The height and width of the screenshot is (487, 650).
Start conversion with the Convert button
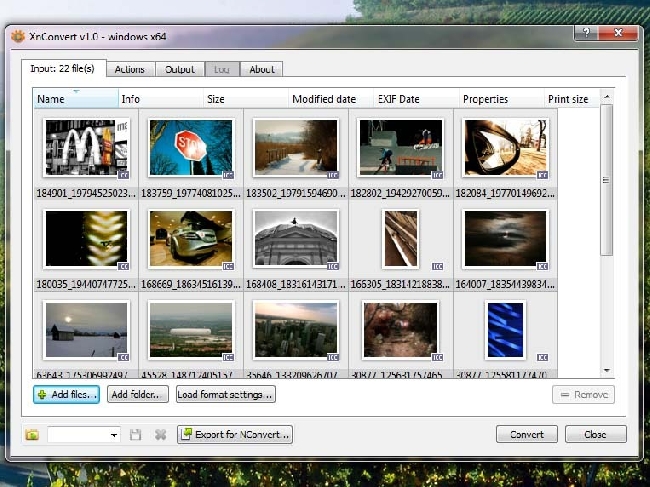click(x=526, y=434)
